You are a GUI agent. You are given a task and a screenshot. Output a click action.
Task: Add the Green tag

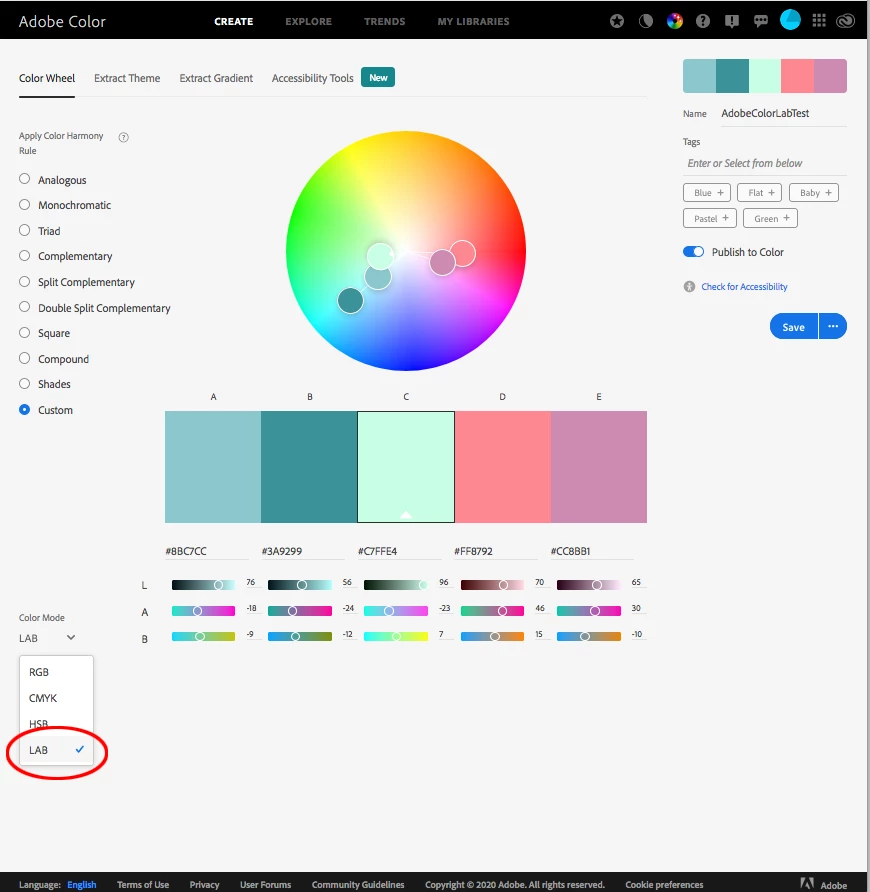tap(770, 218)
